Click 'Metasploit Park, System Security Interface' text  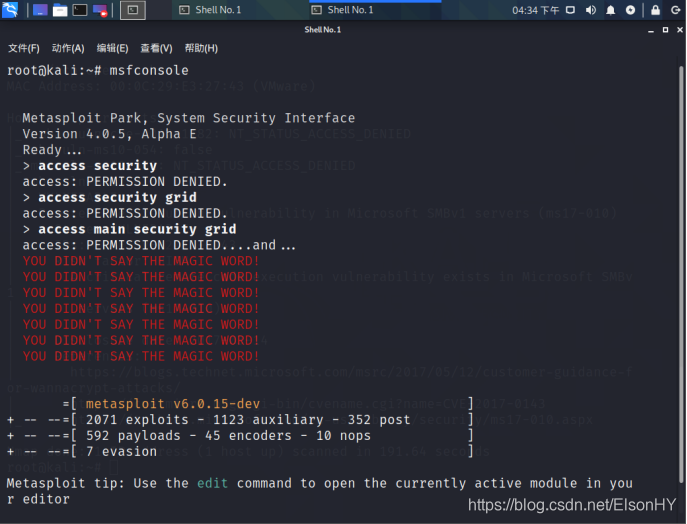coord(188,118)
